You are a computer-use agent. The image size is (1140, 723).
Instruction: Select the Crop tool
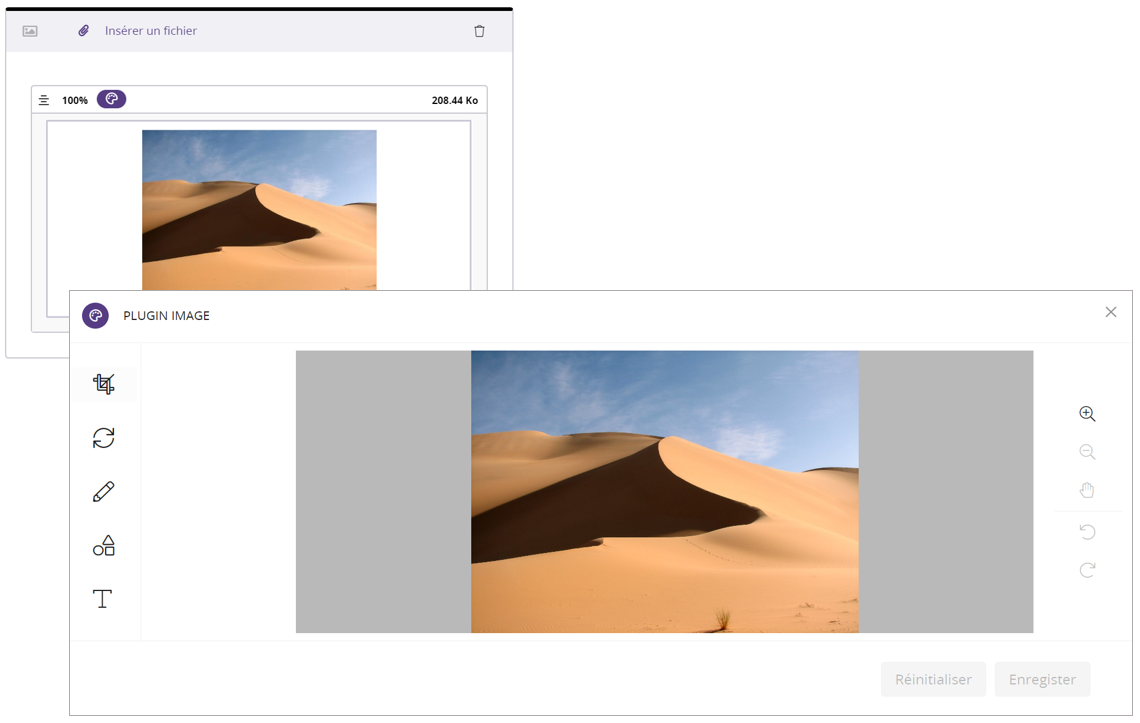[104, 384]
